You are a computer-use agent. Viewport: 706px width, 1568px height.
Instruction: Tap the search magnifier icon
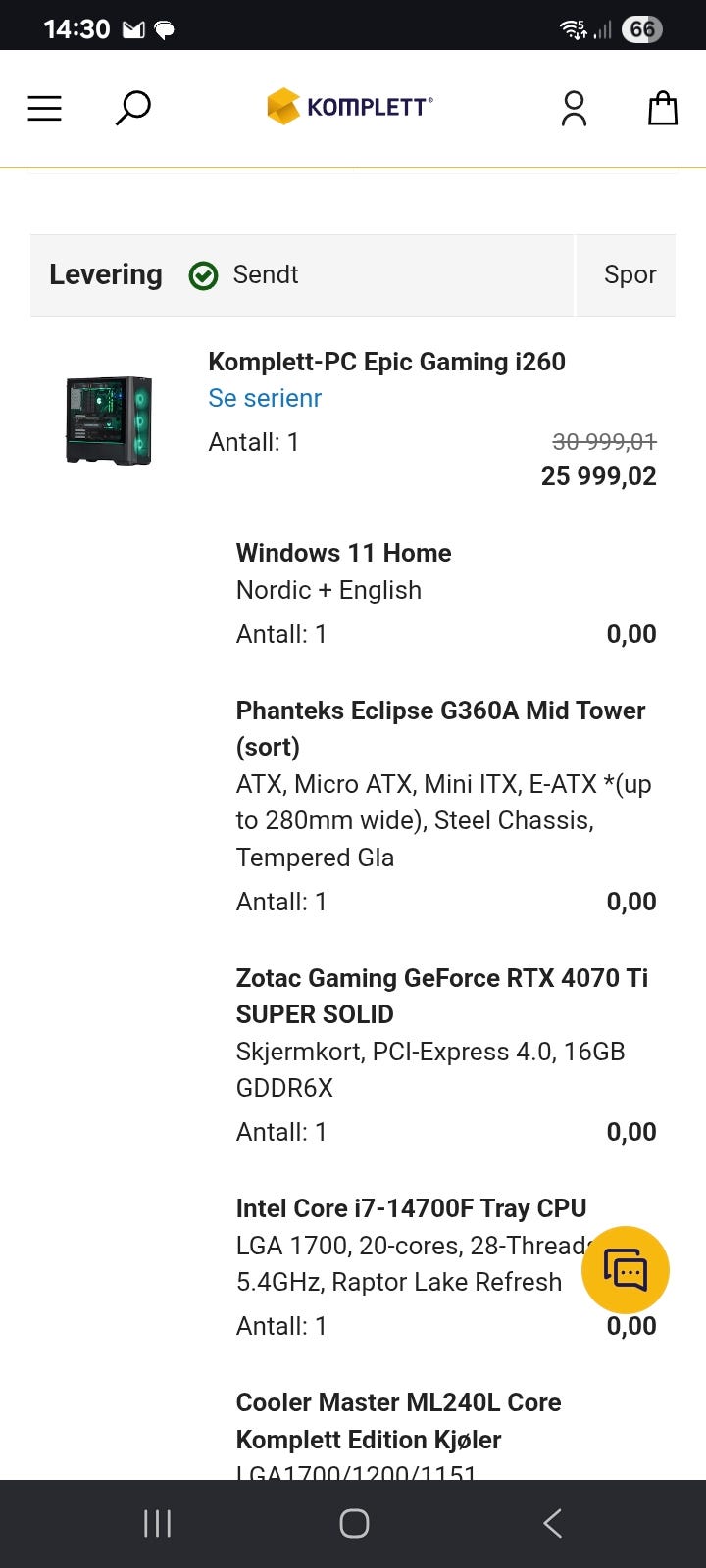(132, 108)
